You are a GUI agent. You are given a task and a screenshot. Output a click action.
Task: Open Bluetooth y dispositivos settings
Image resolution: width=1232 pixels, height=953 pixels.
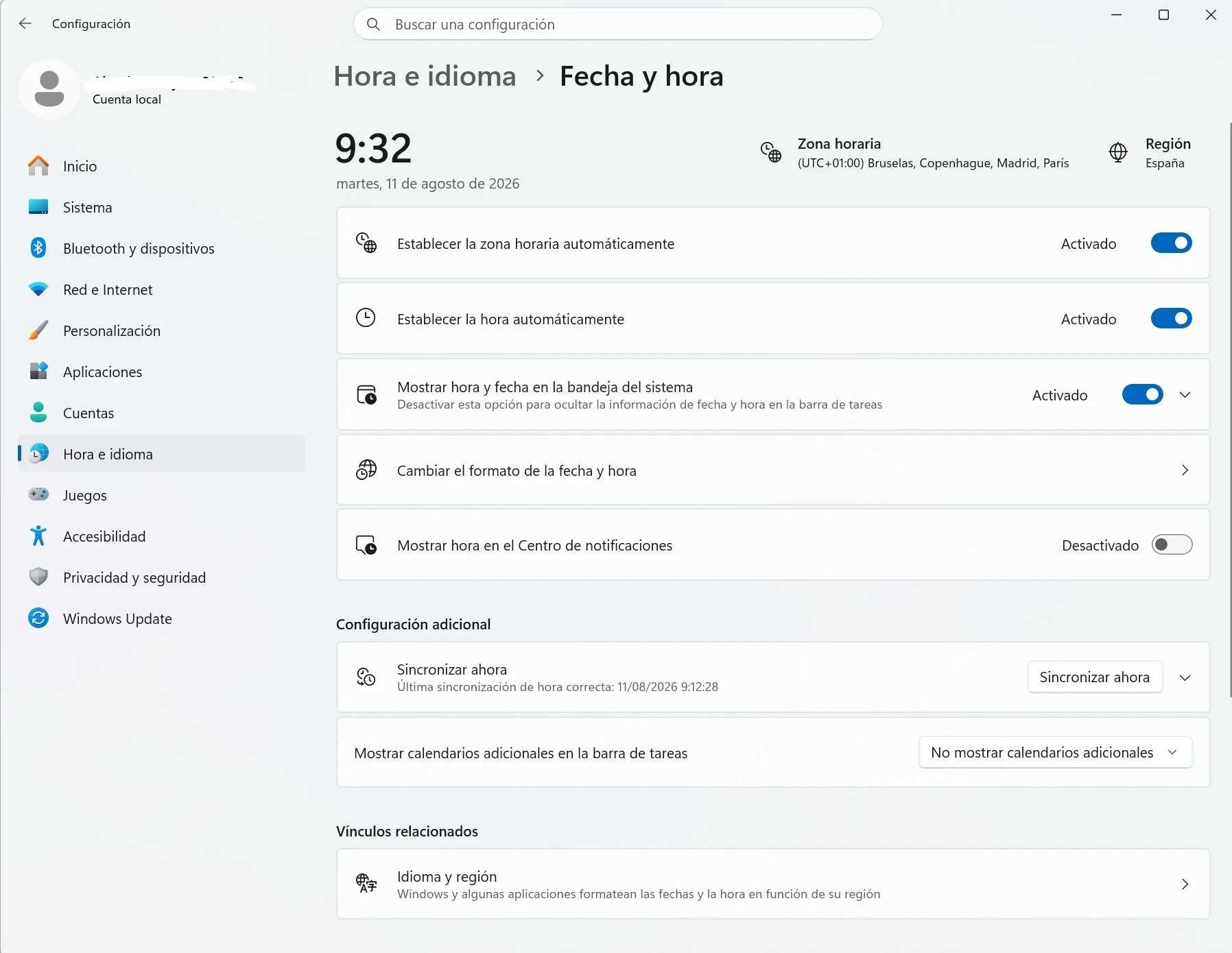click(161, 248)
